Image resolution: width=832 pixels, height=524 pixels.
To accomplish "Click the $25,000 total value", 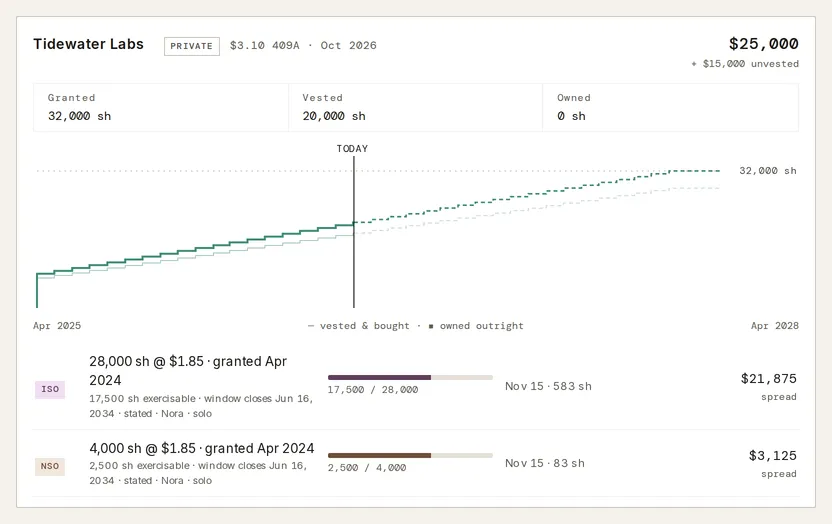I will pyautogui.click(x=764, y=43).
